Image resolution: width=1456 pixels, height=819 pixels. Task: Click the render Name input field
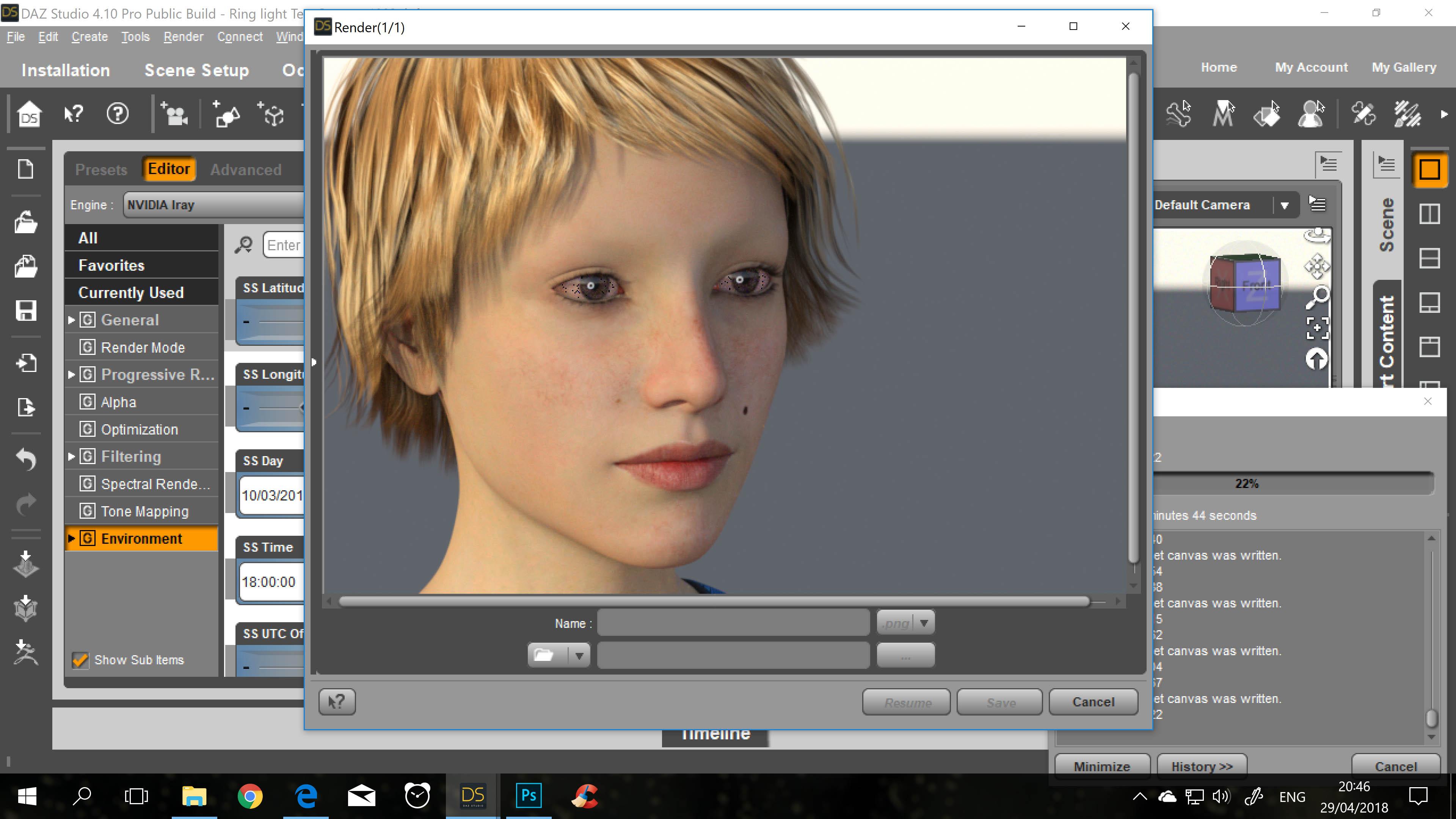733,623
